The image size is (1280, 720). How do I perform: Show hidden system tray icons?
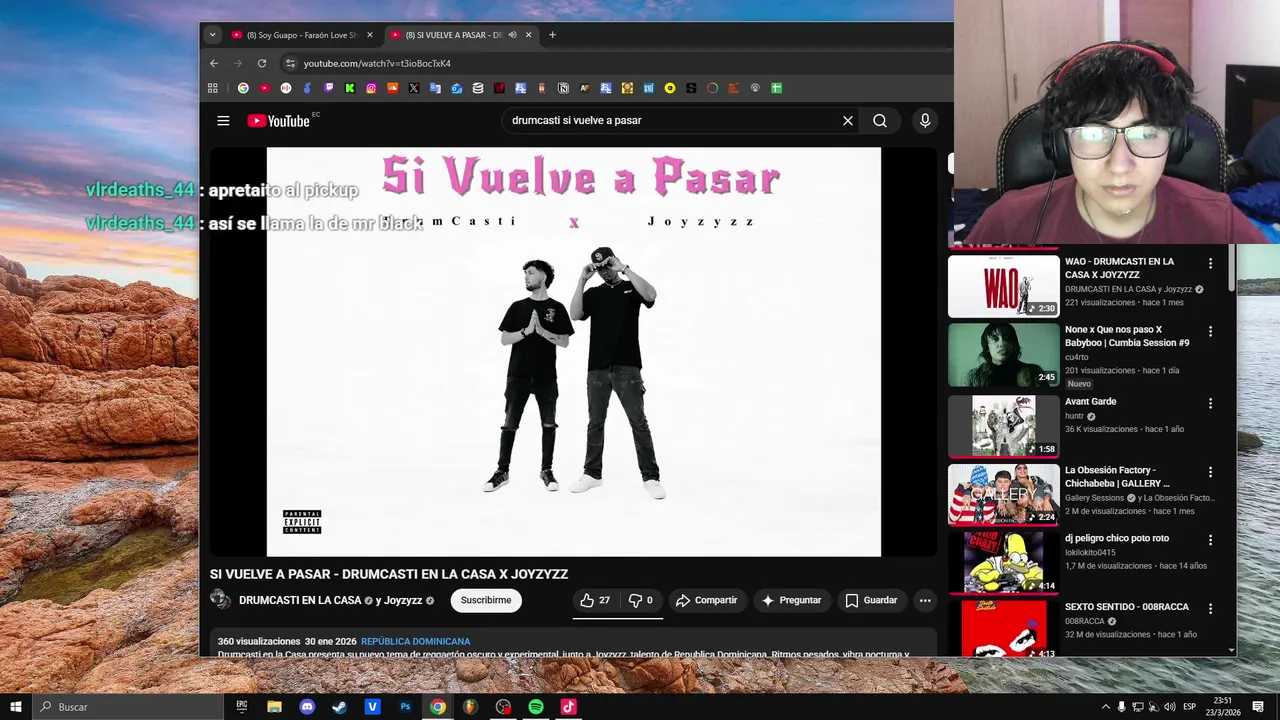pyautogui.click(x=1105, y=707)
